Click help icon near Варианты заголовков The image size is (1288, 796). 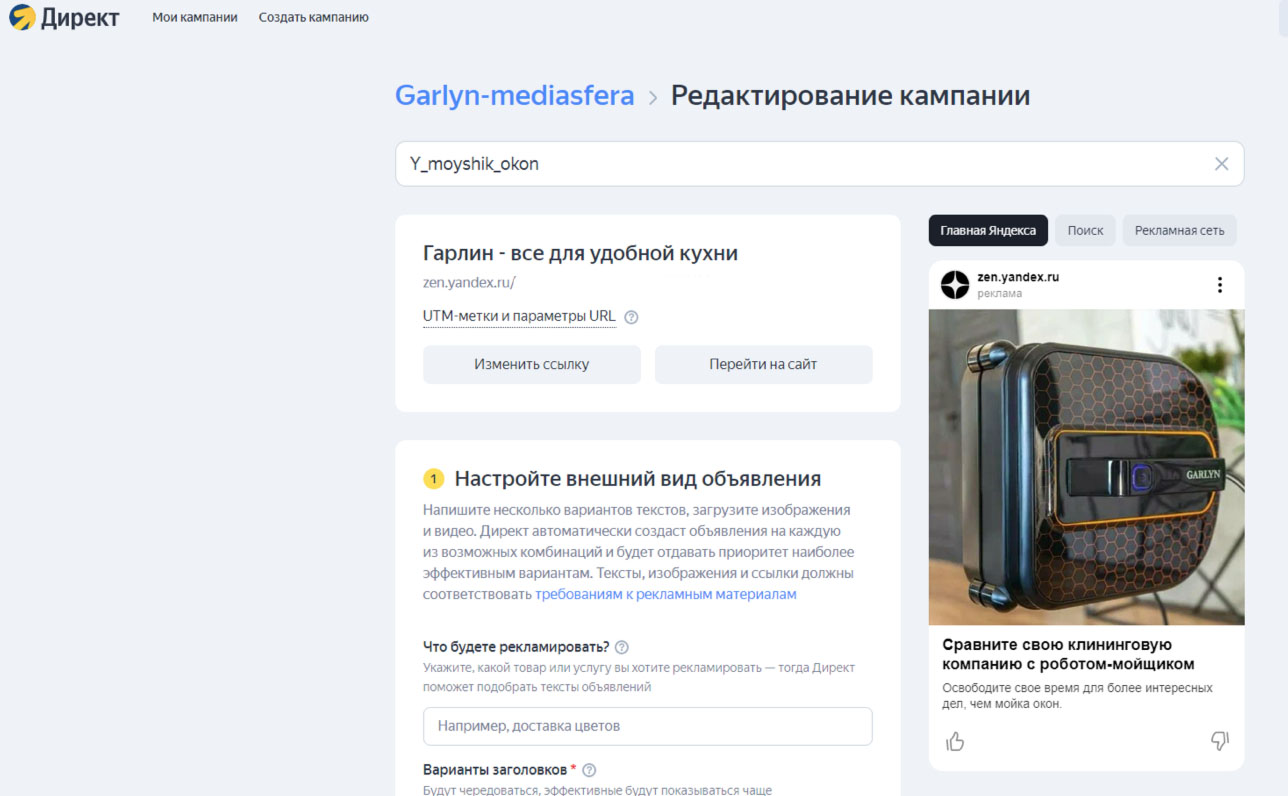[x=589, y=770]
